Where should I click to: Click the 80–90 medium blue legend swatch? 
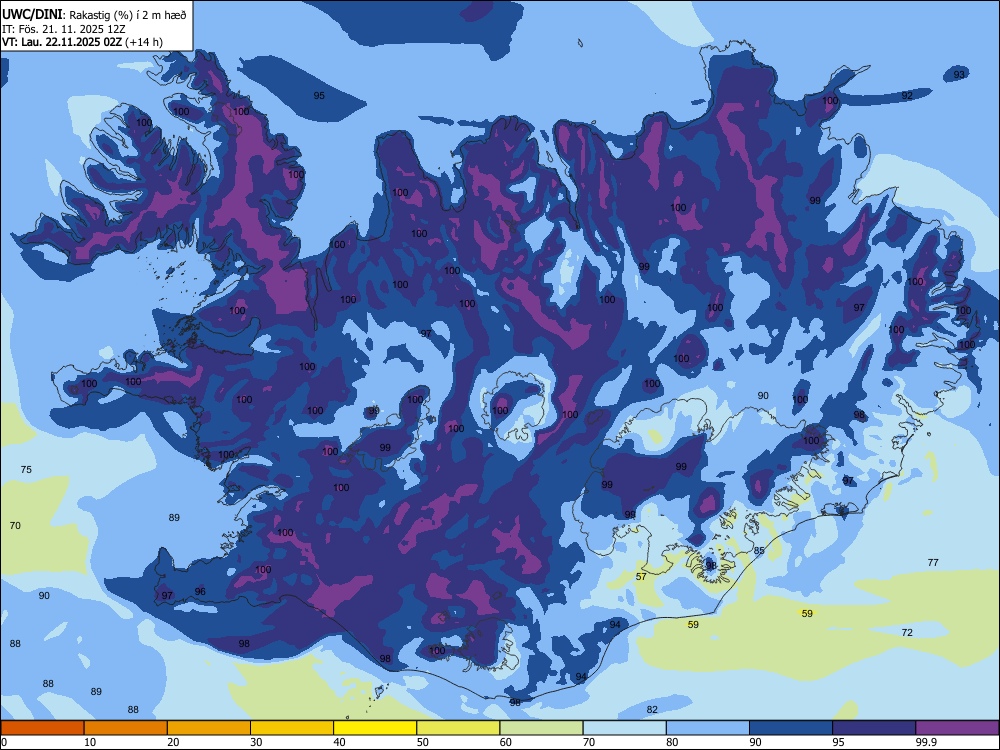[x=708, y=728]
